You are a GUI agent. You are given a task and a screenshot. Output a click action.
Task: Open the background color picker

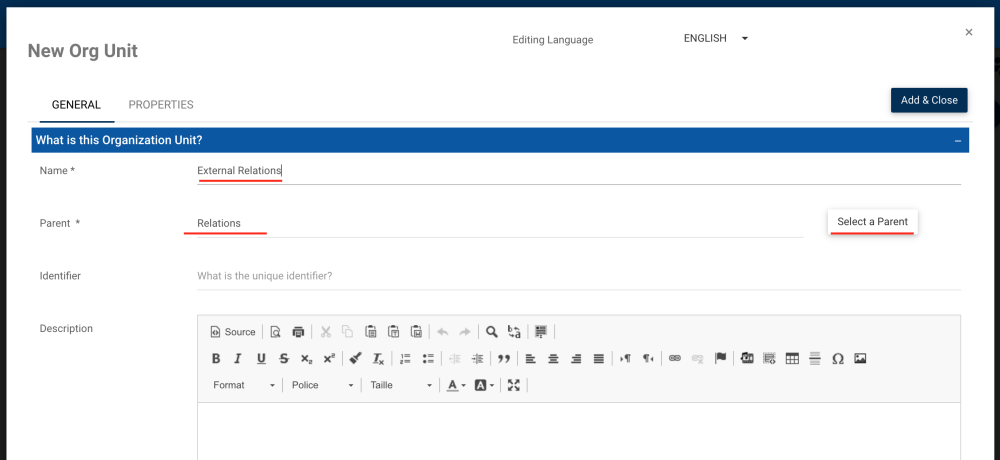484,385
